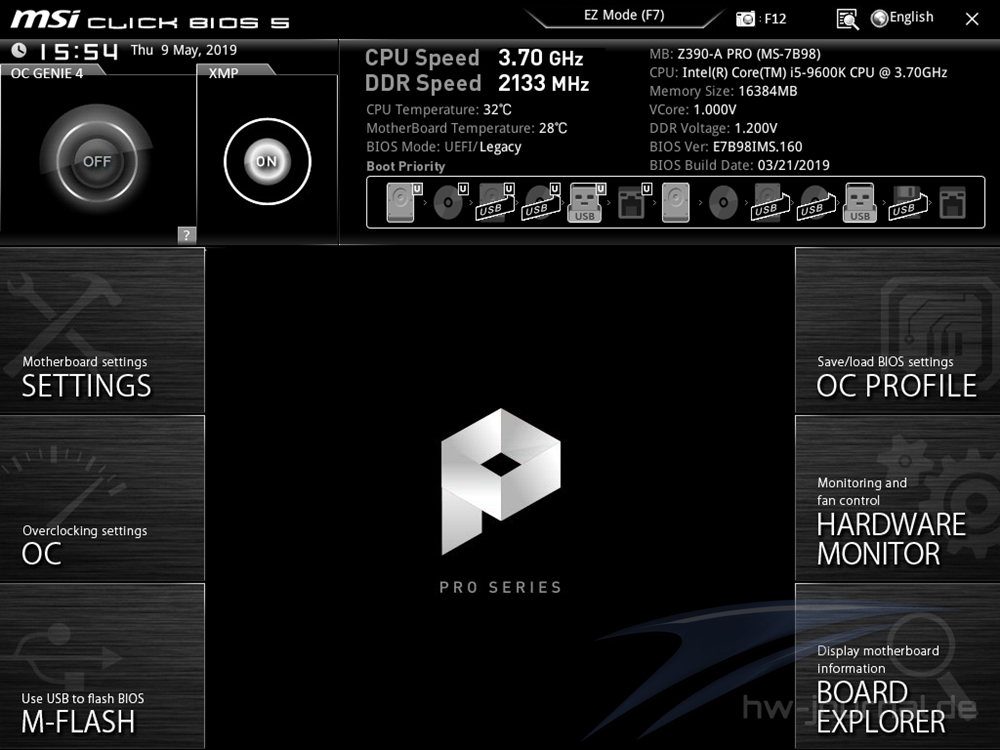Open BOARD EXPLORER motherboard information
Viewport: 1000px width, 750px height.
point(897,666)
